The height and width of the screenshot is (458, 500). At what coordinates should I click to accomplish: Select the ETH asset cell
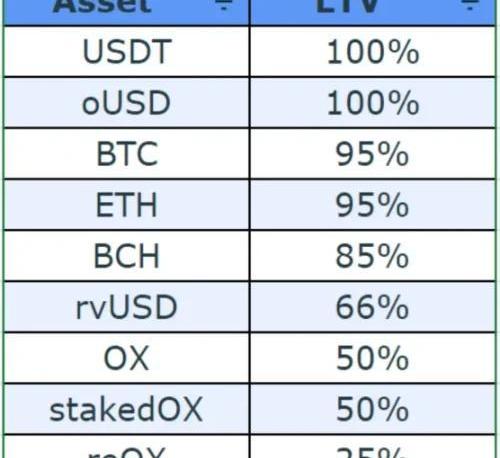(126, 205)
